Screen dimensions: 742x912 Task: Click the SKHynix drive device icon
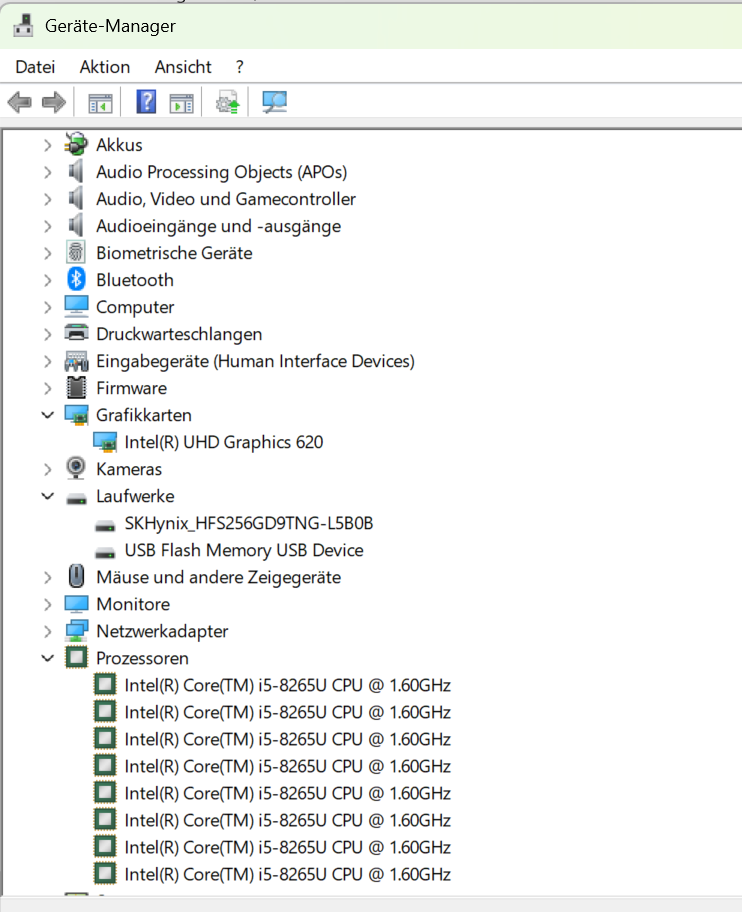105,526
